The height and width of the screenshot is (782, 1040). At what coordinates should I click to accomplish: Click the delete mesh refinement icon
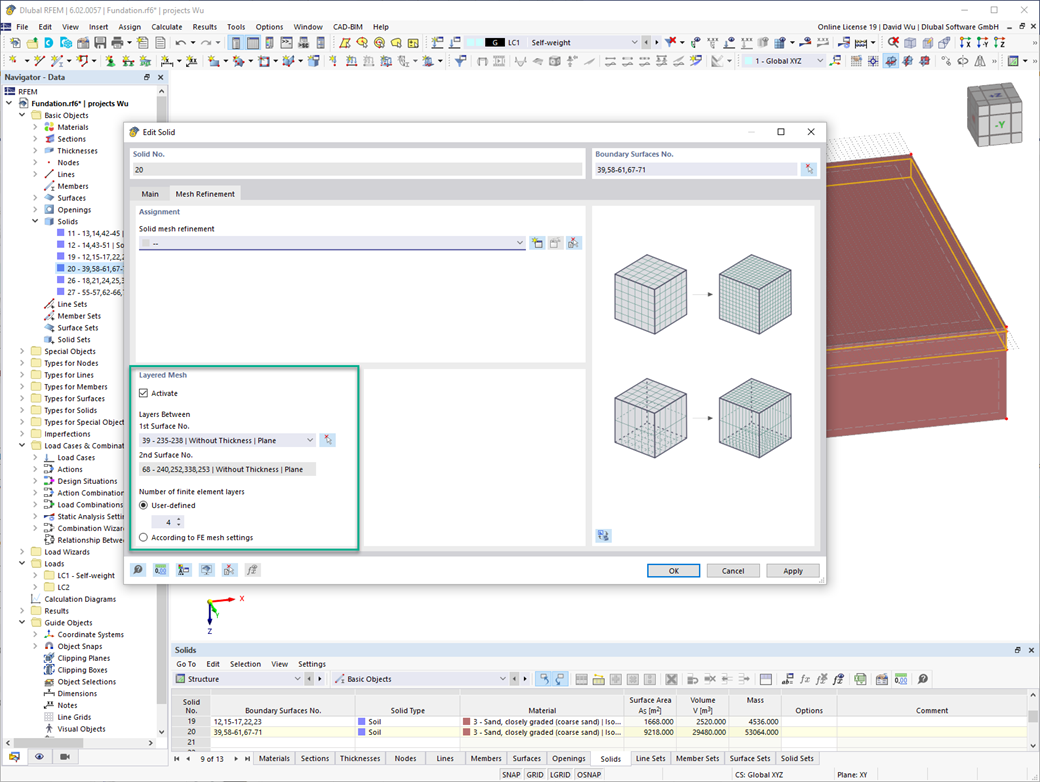tap(573, 243)
